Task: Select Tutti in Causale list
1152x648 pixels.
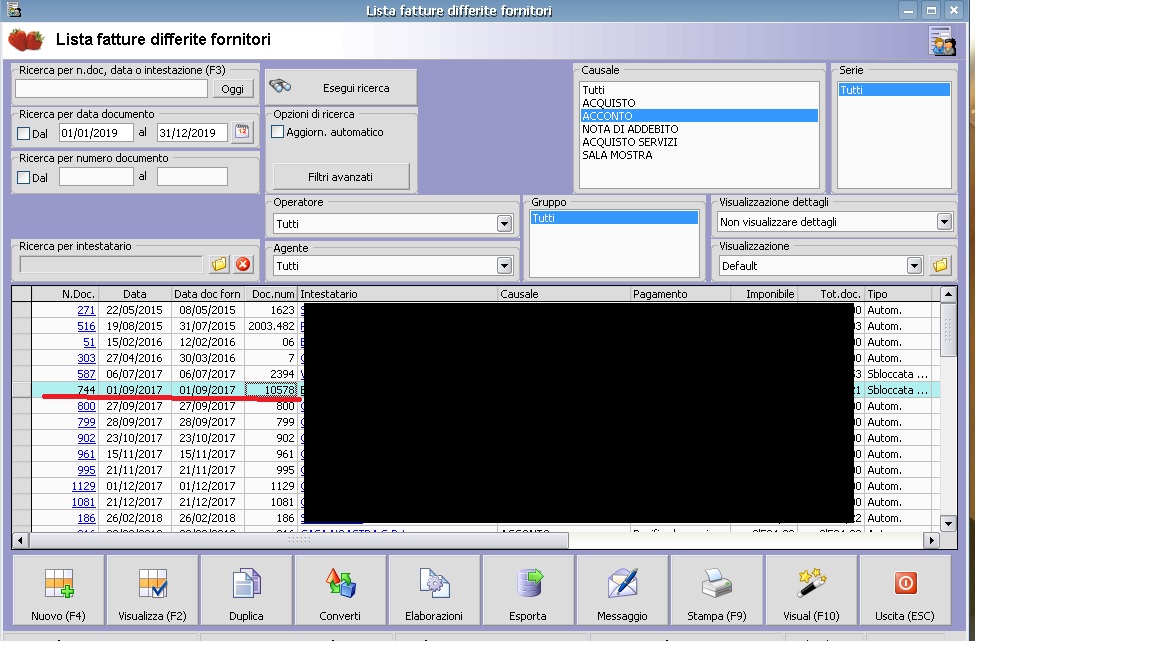Action: [699, 90]
